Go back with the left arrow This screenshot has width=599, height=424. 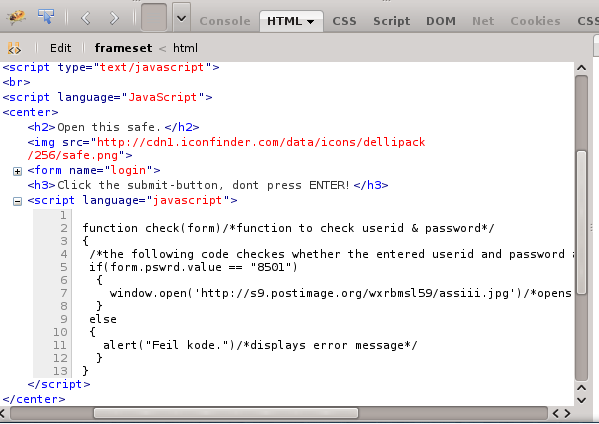(x=86, y=18)
